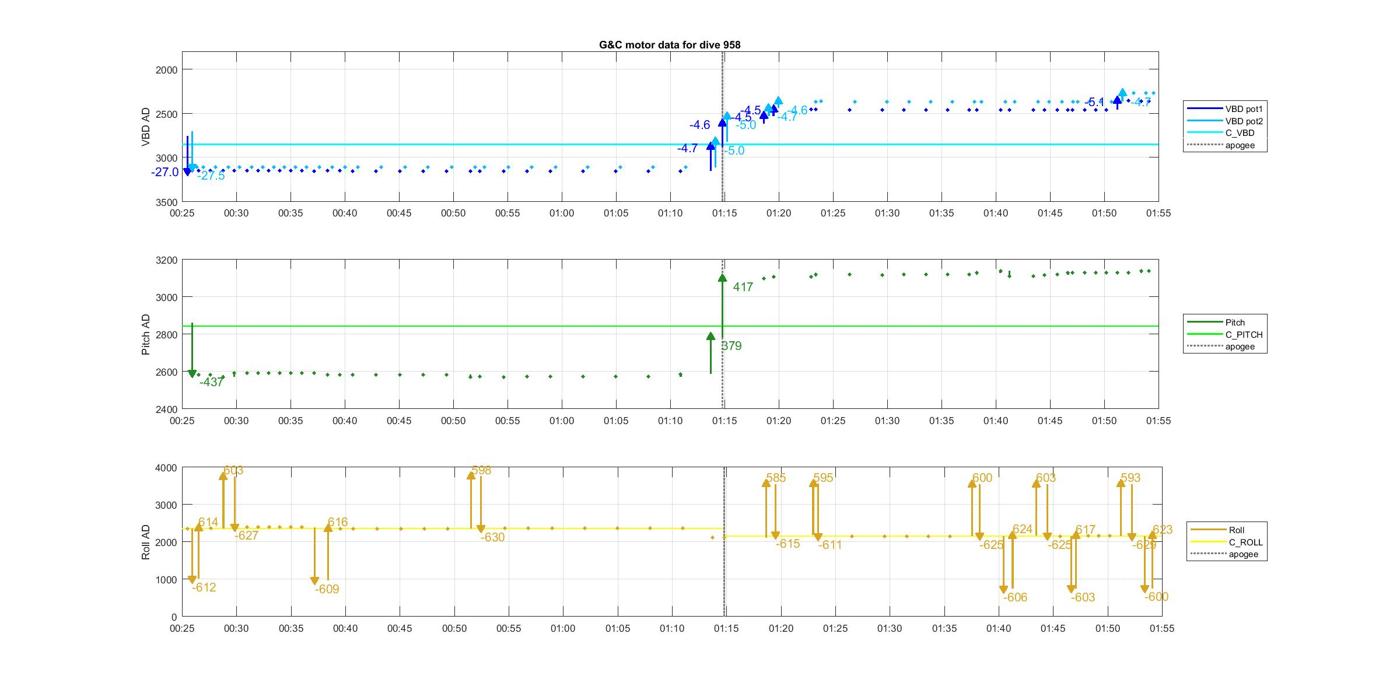Click the '616' roll data label
The height and width of the screenshot is (693, 1400).
[338, 522]
